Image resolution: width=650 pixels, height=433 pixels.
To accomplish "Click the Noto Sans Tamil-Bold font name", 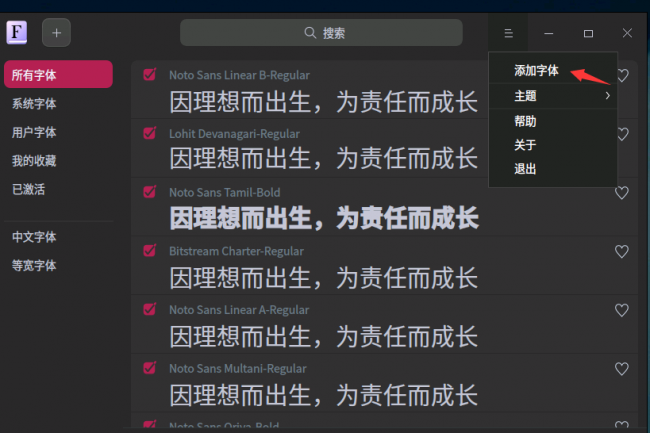I will click(x=225, y=192).
